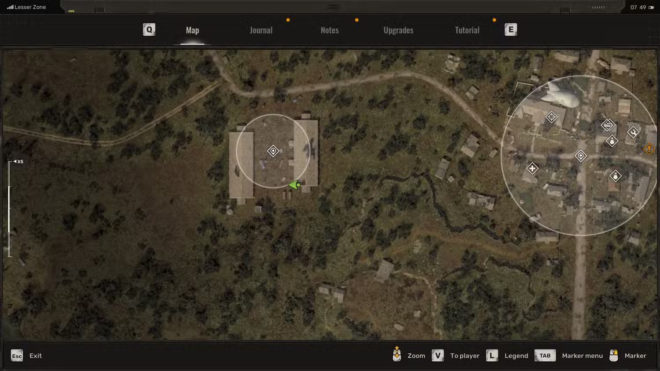Click the central village location marker on the road
Viewport: 660px width, 371px height.
tap(580, 156)
